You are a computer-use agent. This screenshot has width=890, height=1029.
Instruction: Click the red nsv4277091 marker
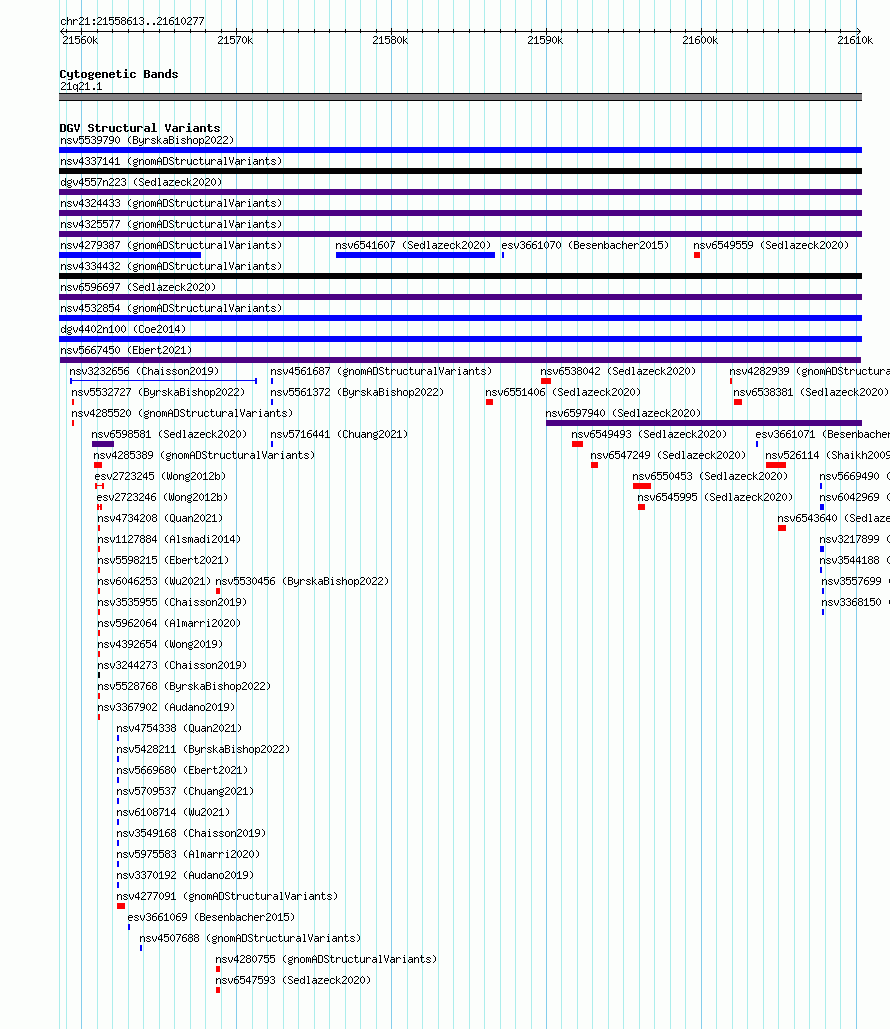(x=121, y=906)
